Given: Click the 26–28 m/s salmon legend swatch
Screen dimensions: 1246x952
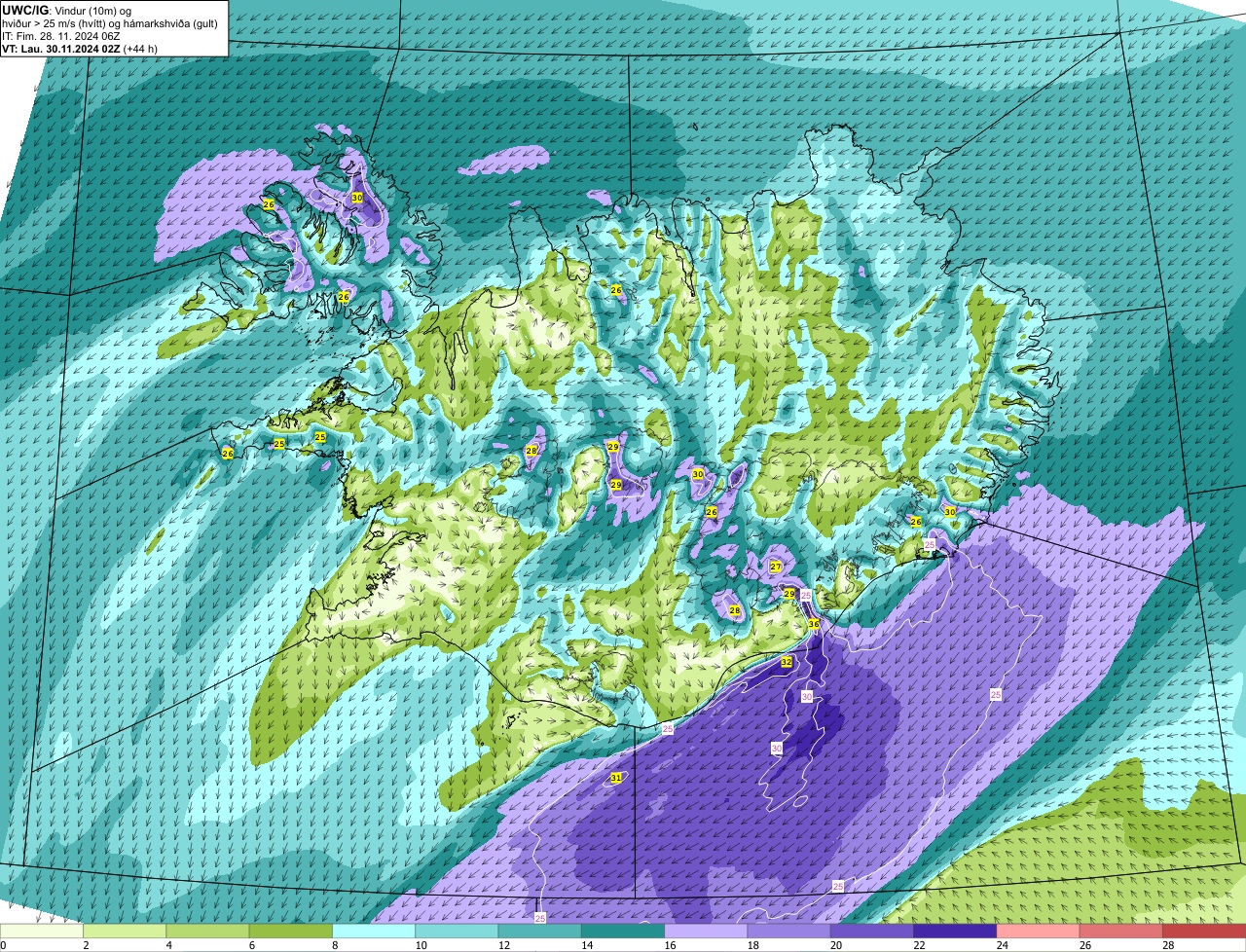Looking at the screenshot, I should (1121, 932).
